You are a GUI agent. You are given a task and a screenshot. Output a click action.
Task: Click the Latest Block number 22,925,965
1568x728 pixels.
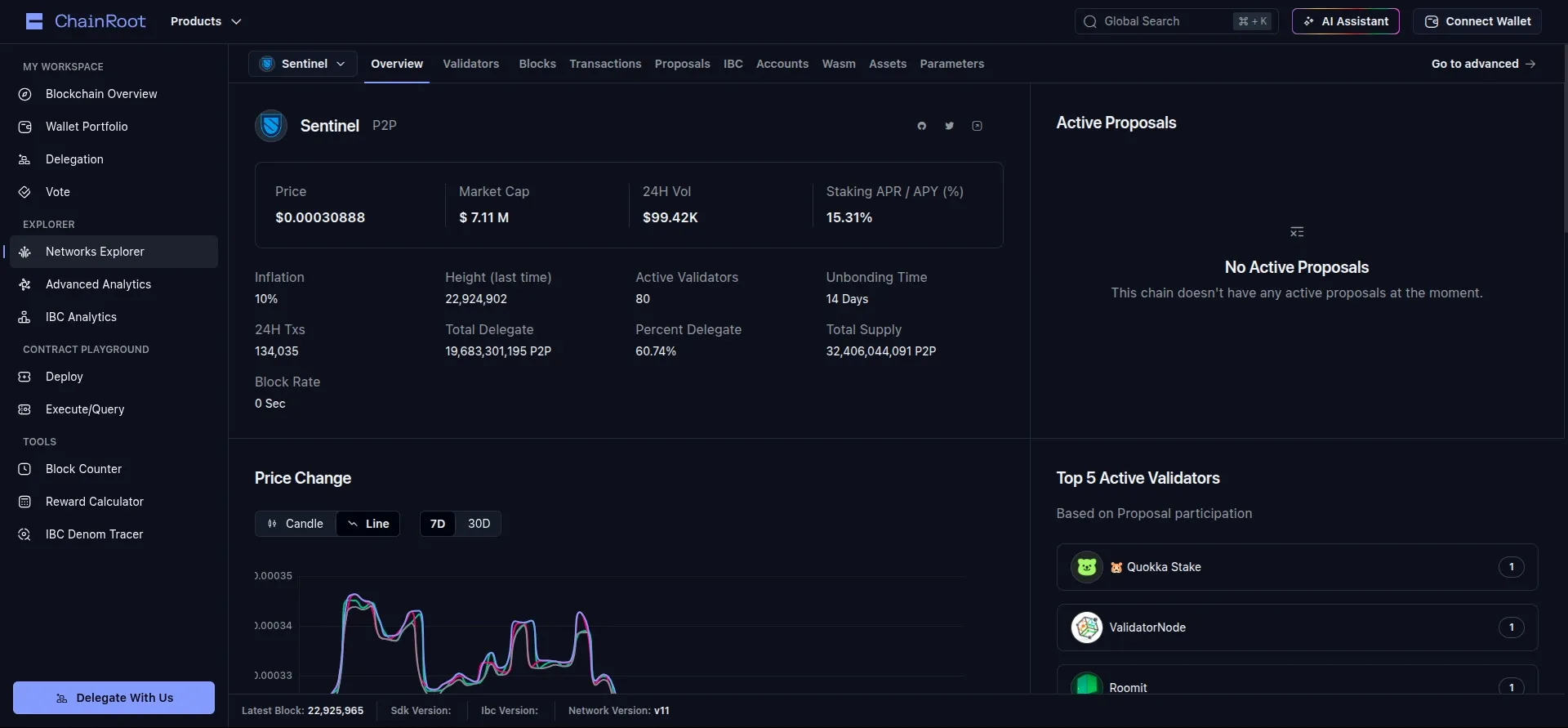[336, 711]
